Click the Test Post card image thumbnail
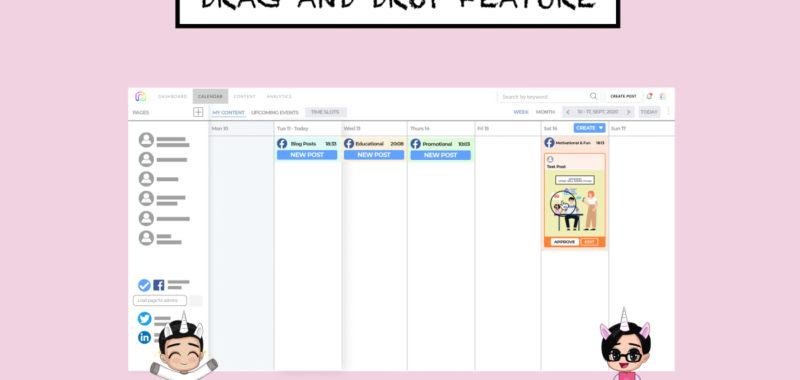The width and height of the screenshot is (800, 380). (x=574, y=204)
